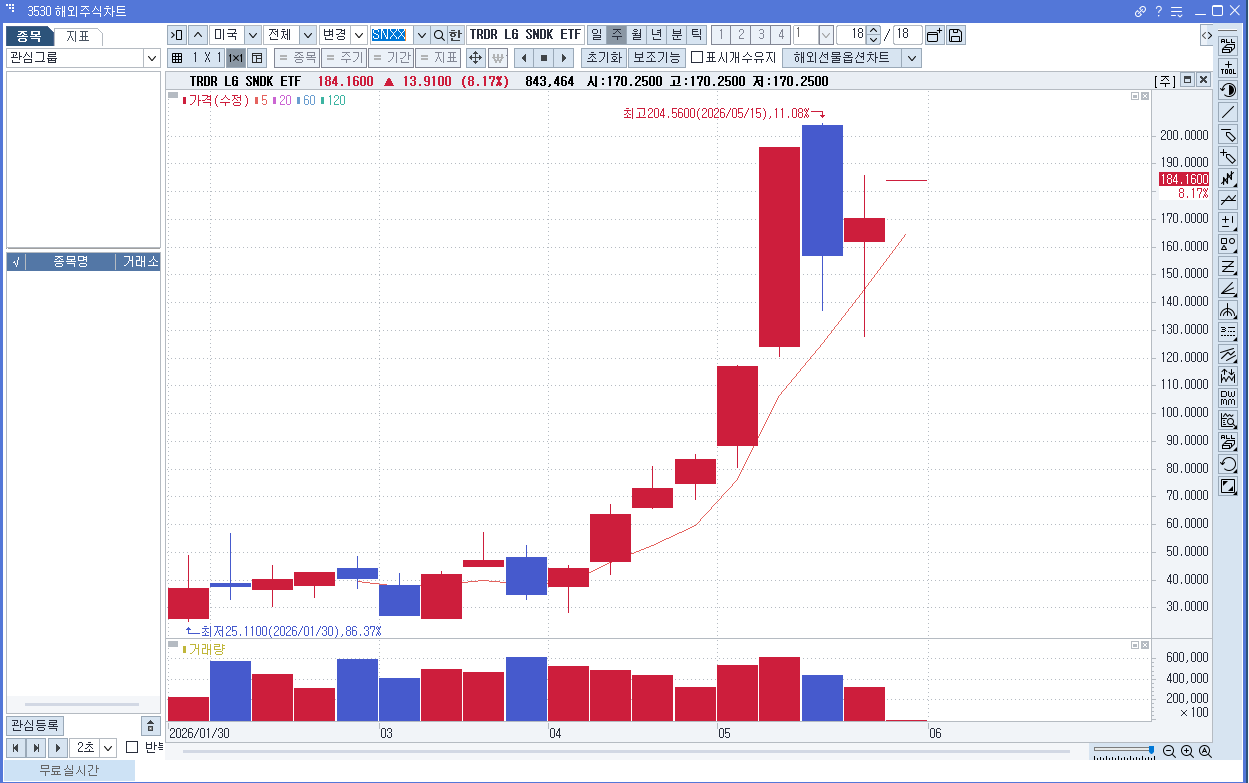Select the 틱 tick period tab
The image size is (1249, 783).
tap(697, 35)
